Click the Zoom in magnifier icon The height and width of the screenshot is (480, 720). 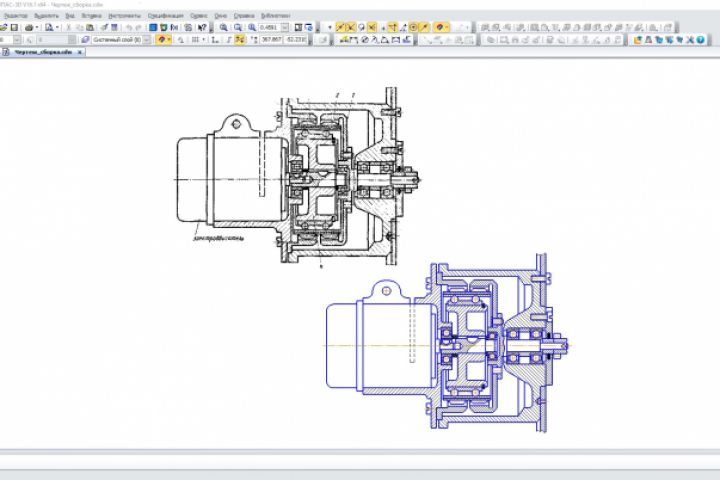coord(223,28)
